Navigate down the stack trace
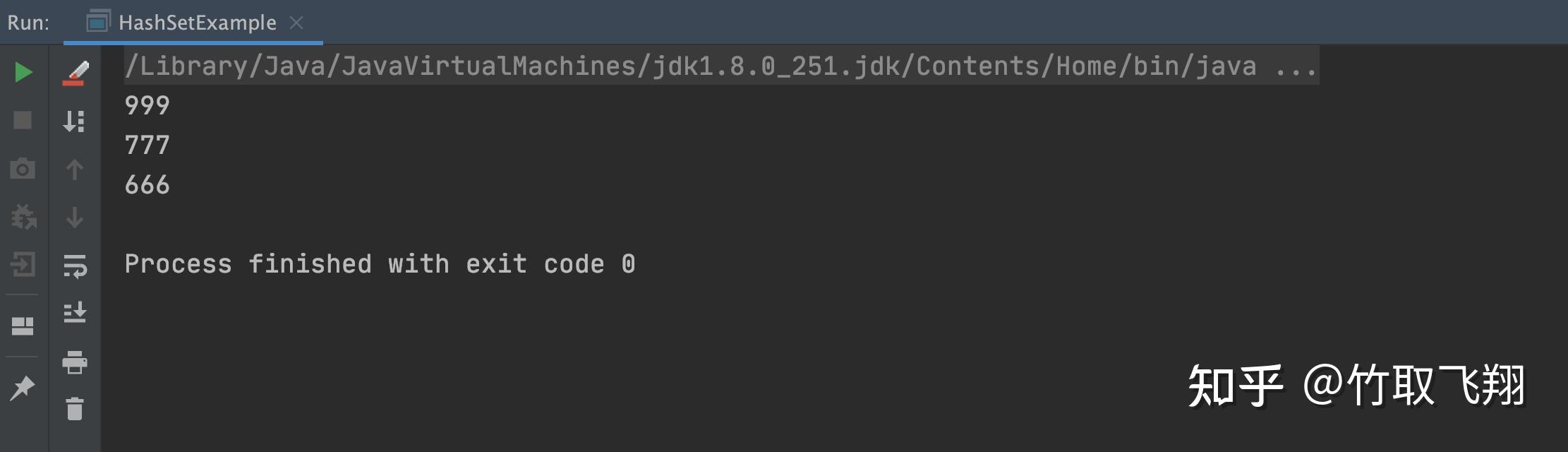Viewport: 1568px width, 452px height. 74,218
